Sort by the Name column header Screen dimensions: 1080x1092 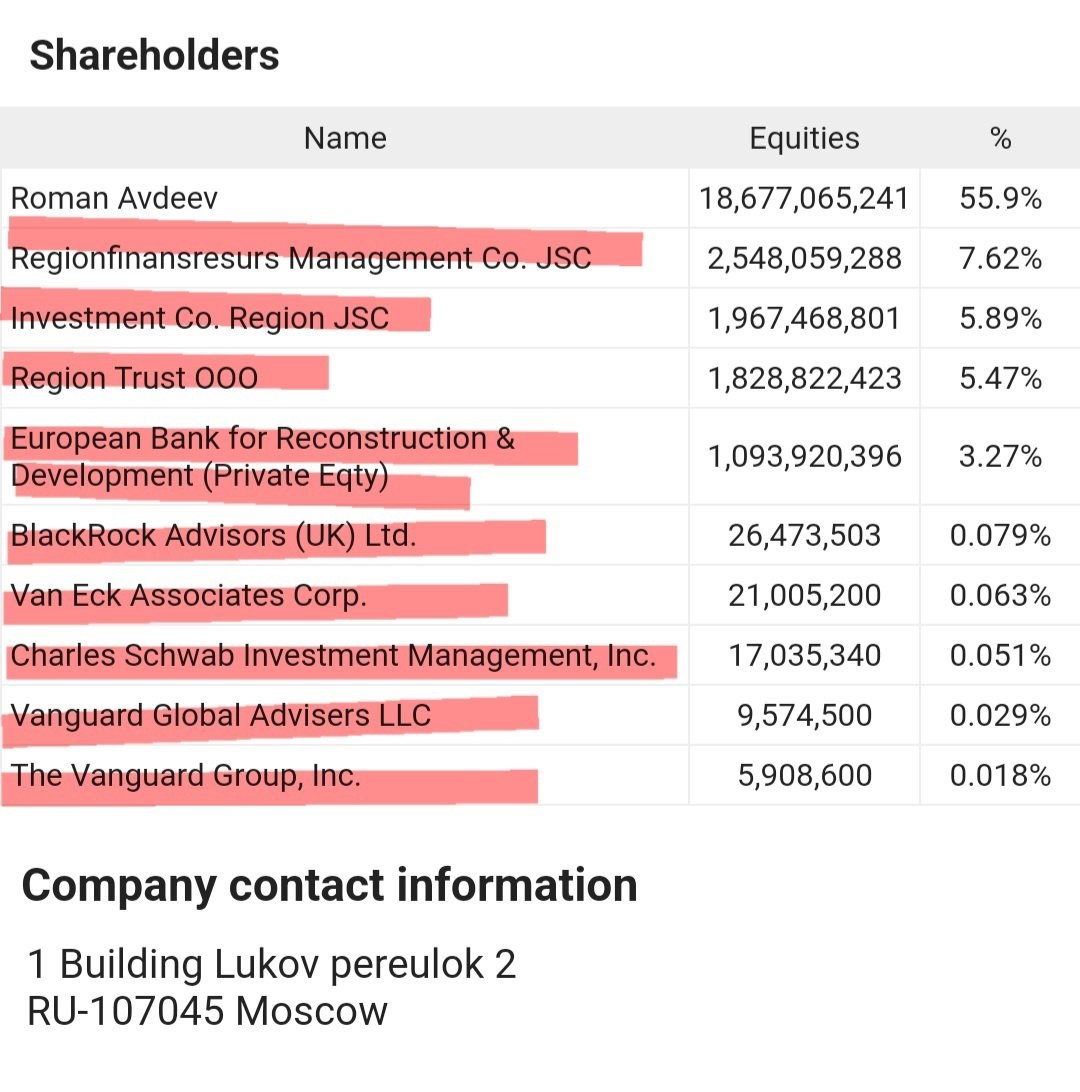click(345, 138)
